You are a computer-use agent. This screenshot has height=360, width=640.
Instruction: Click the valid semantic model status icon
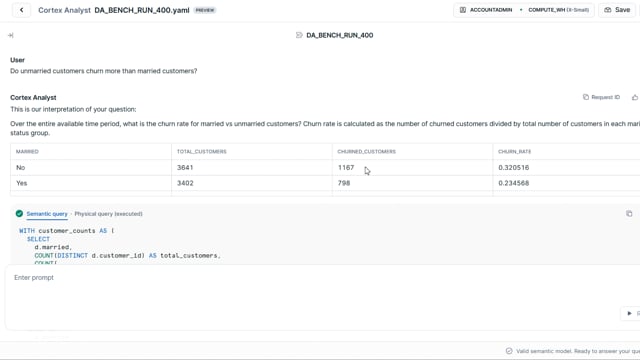tap(509, 351)
